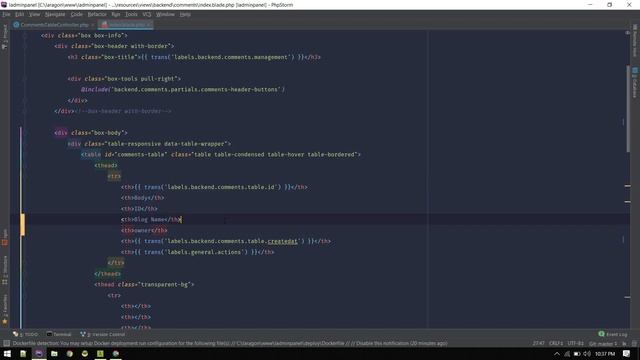
Task: Open the Edit menu
Action: pos(20,14)
